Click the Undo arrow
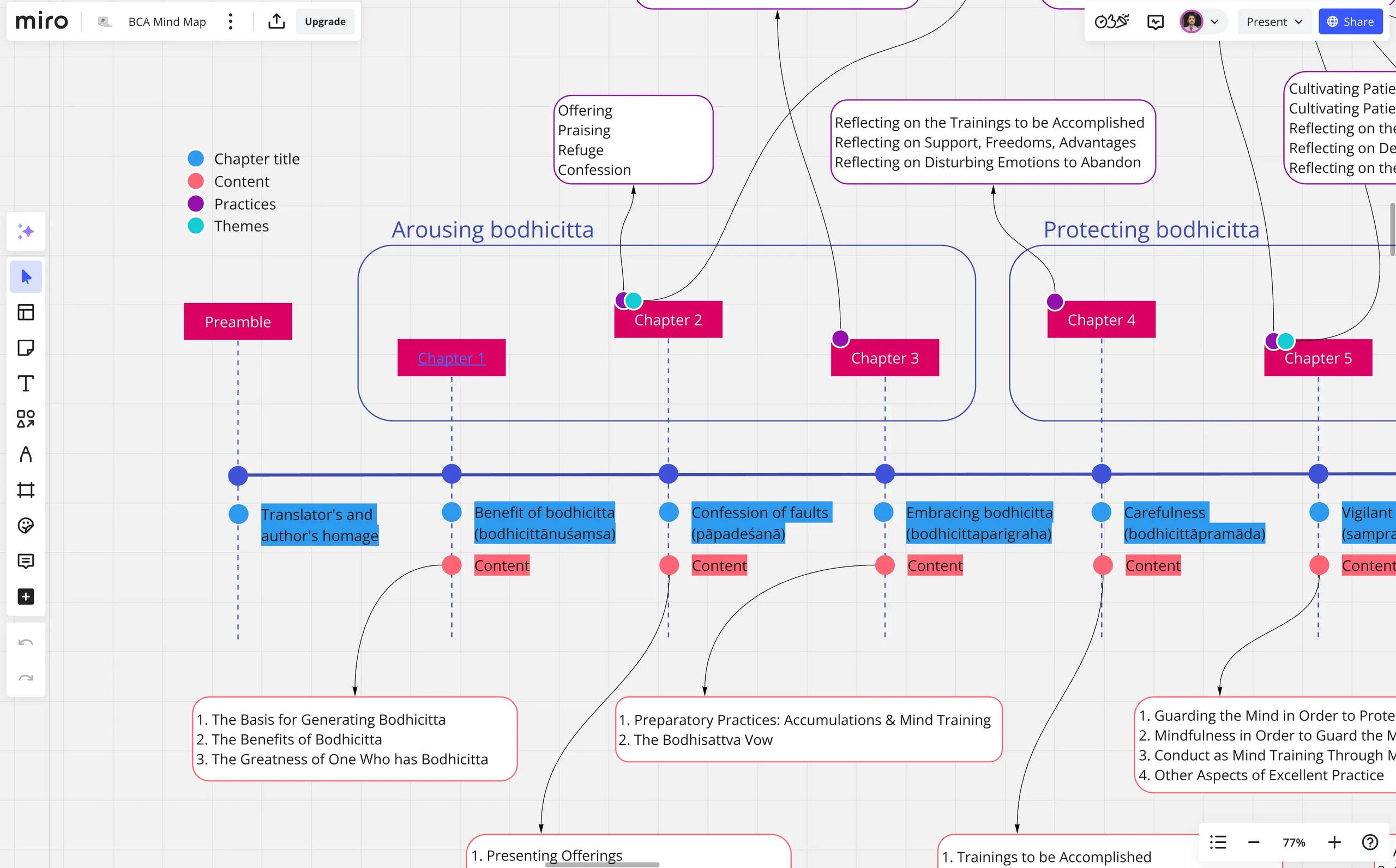 coord(26,642)
